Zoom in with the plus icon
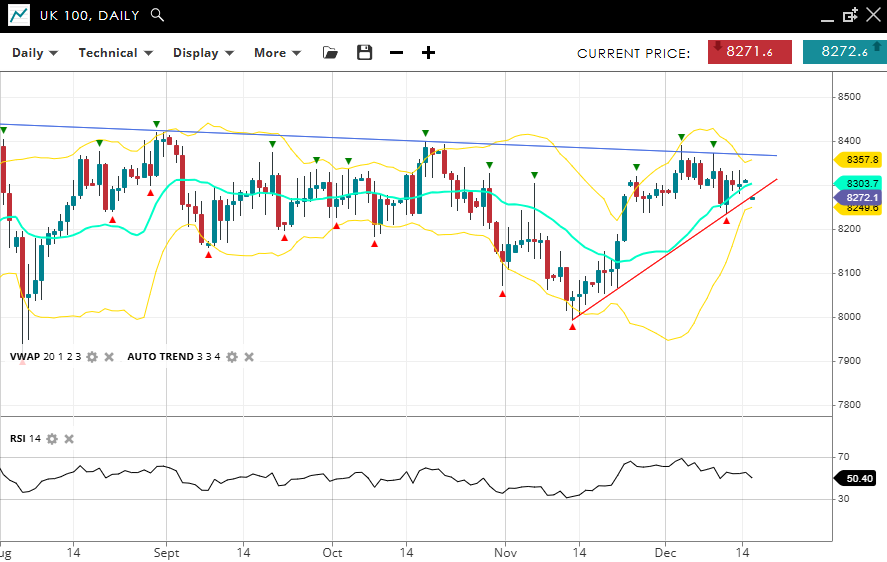Image resolution: width=887 pixels, height=562 pixels. click(x=428, y=53)
